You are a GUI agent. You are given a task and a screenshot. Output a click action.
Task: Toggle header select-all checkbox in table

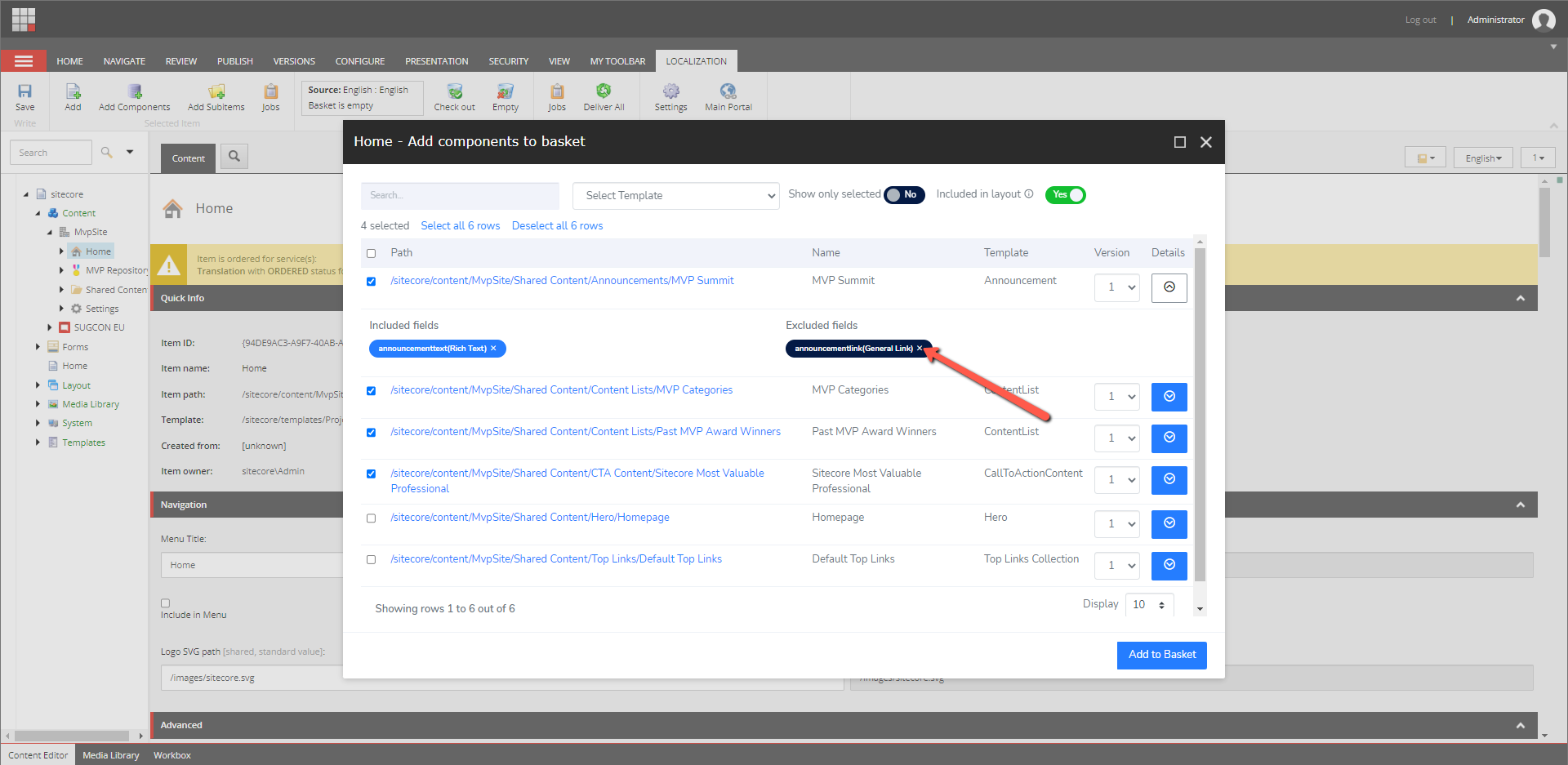pos(372,253)
